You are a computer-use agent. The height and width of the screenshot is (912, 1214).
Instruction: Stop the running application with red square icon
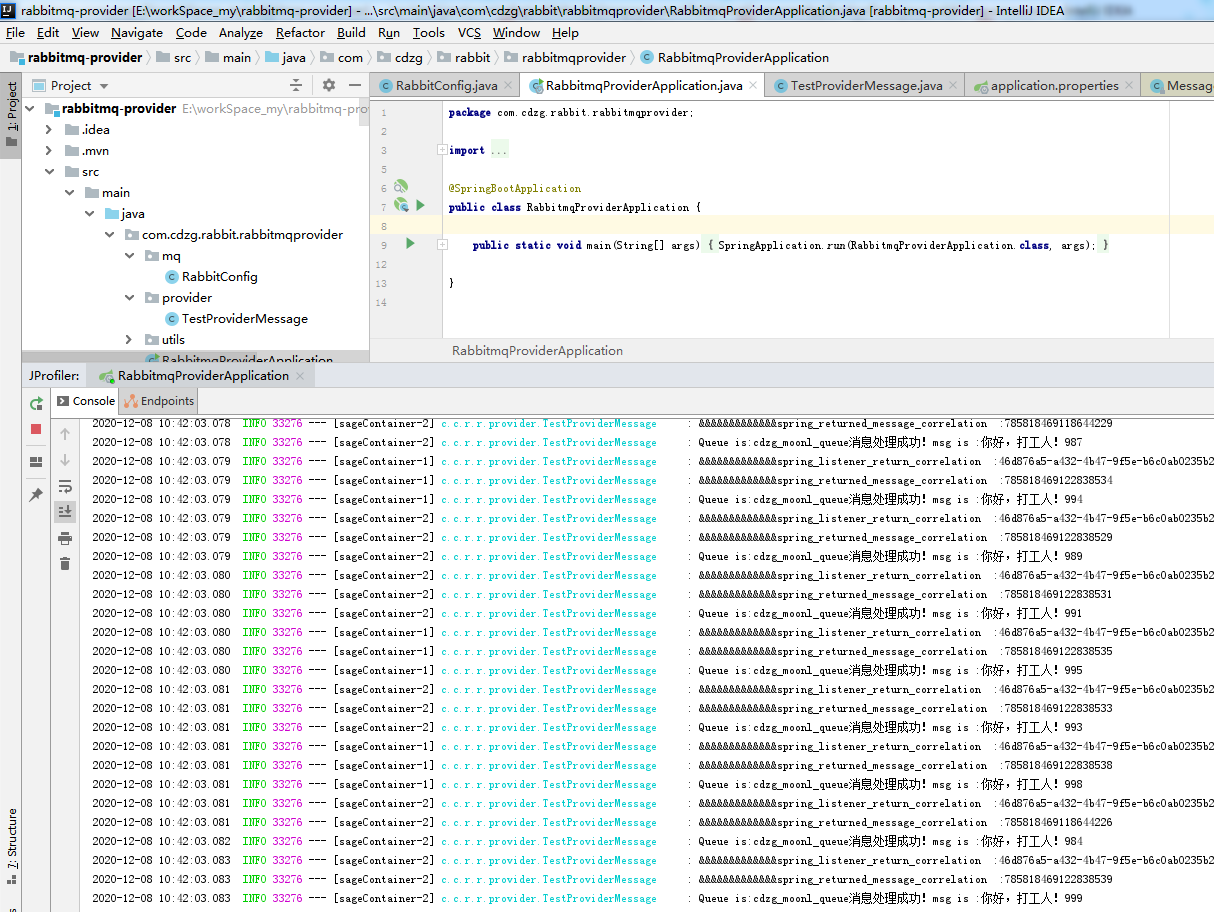point(36,428)
